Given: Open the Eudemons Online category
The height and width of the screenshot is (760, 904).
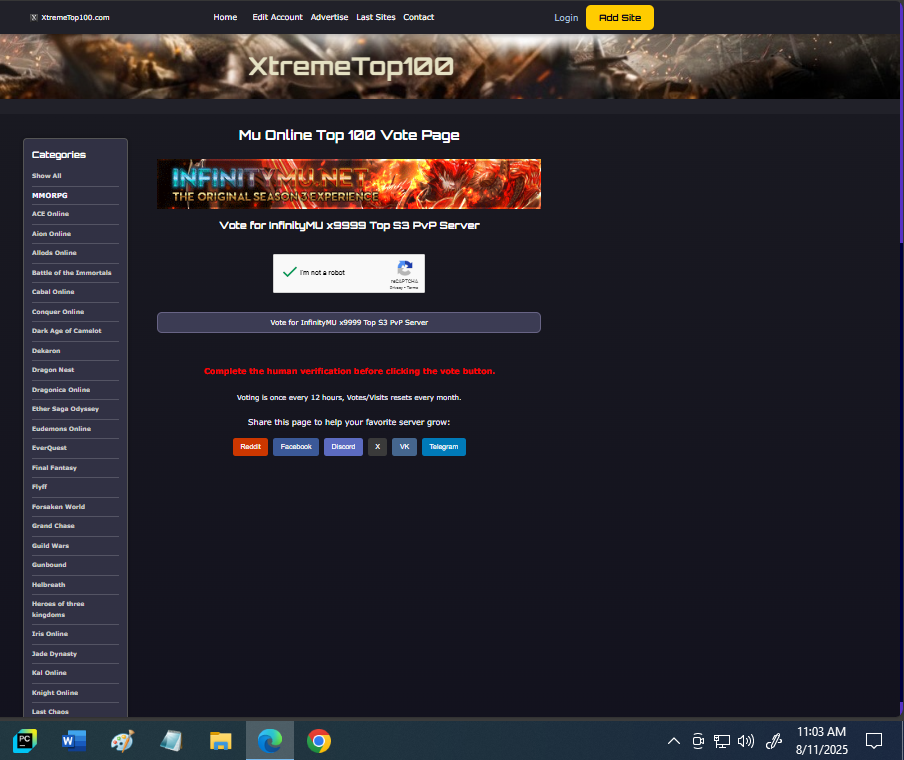Looking at the screenshot, I should 61,429.
